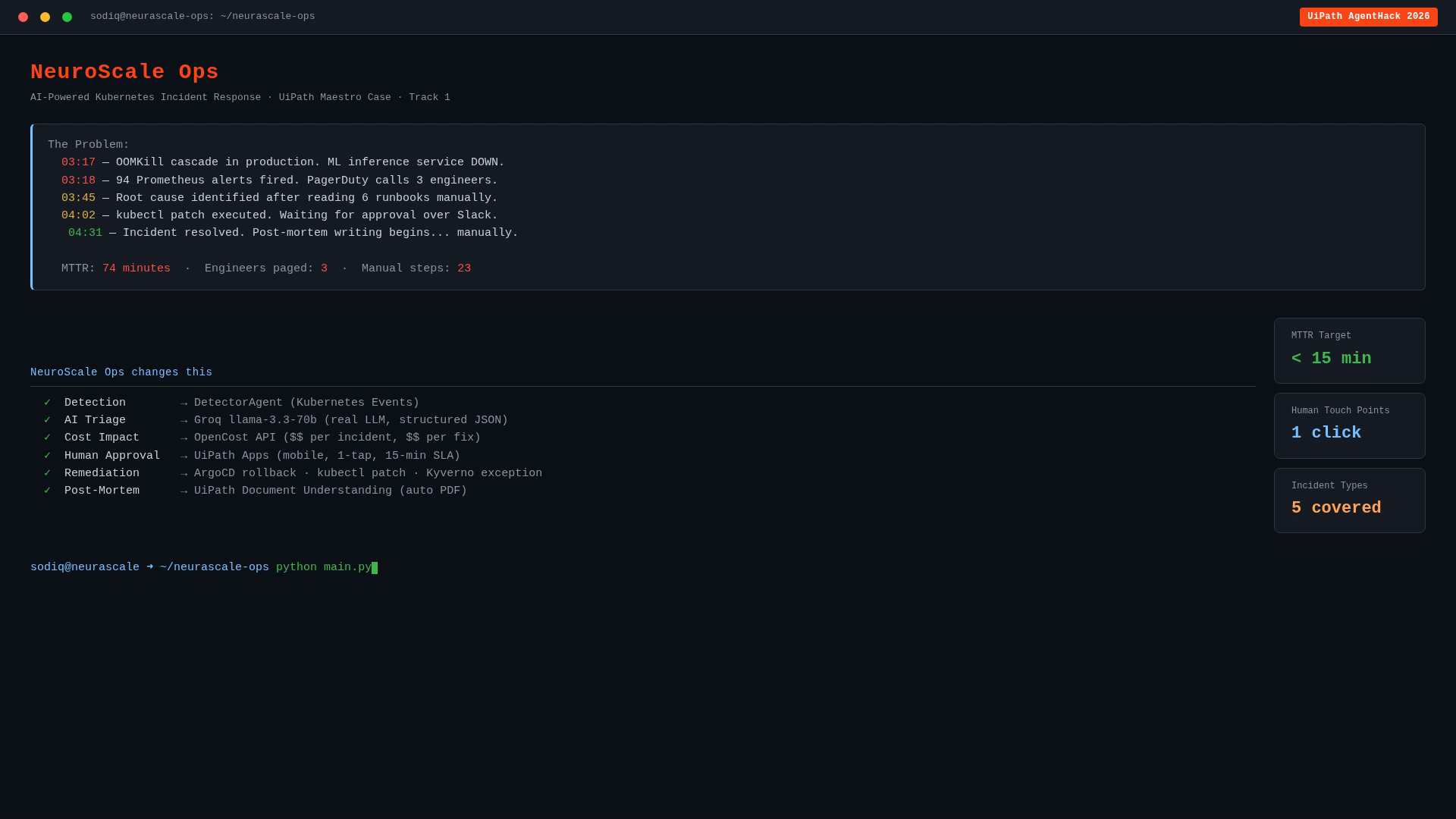The width and height of the screenshot is (1456, 819).
Task: Click the checkmark next to Remediation
Action: (47, 473)
